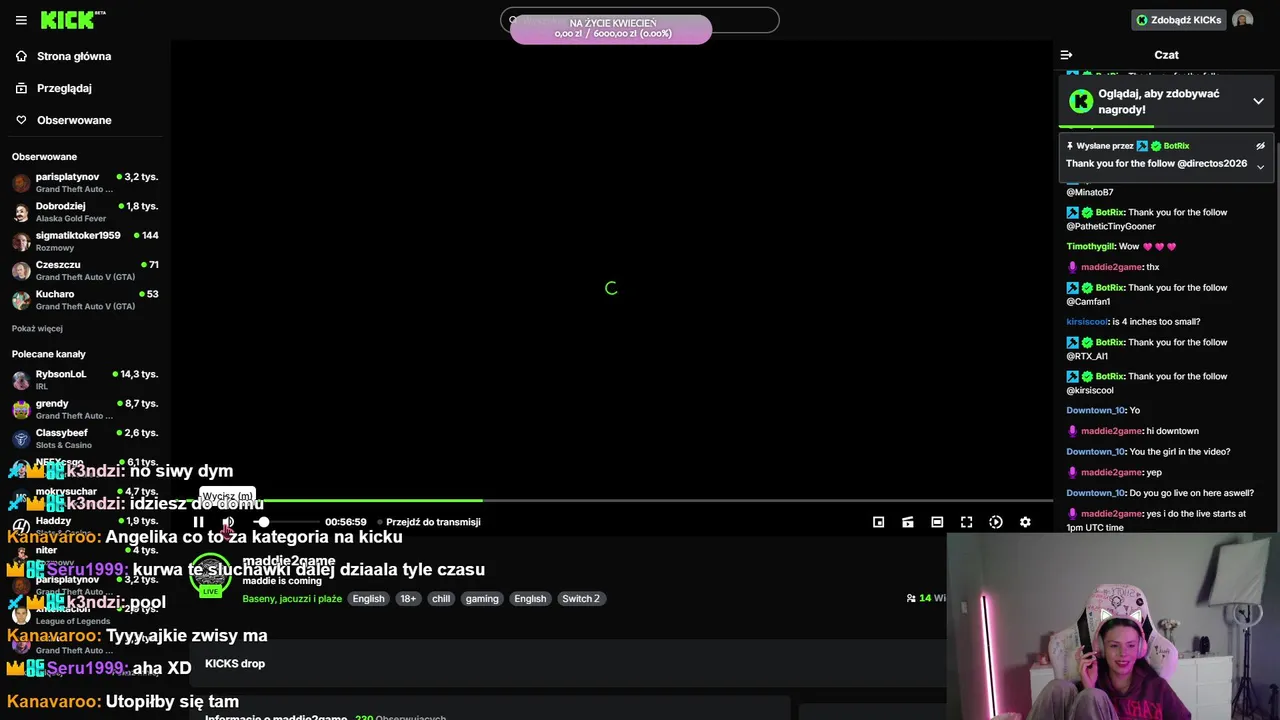Click the KICK logo
Image resolution: width=1280 pixels, height=720 pixels.
73,20
